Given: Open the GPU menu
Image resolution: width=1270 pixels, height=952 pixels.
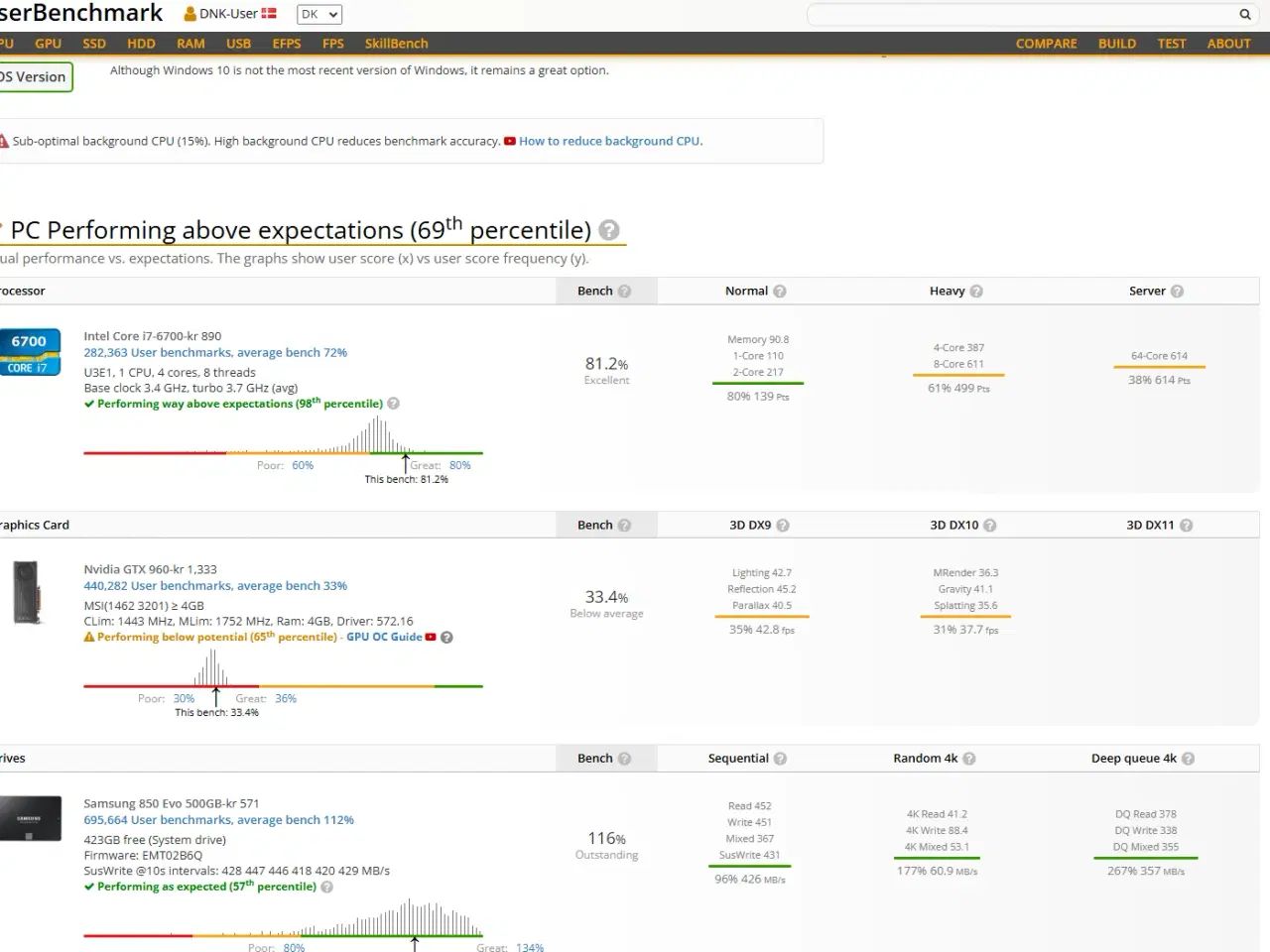Looking at the screenshot, I should click(48, 44).
